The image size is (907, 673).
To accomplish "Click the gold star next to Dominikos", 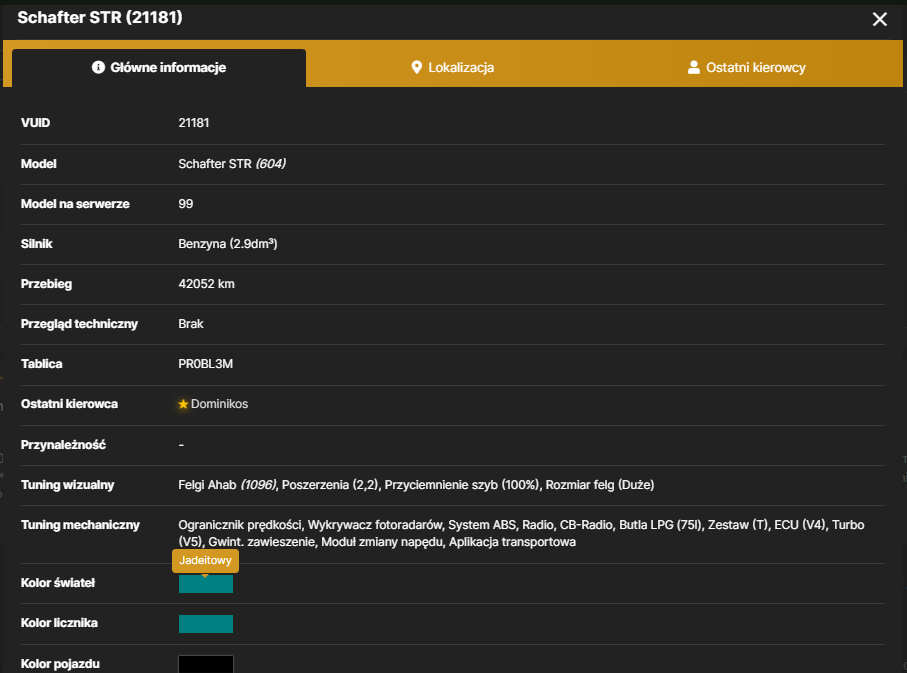I will (x=183, y=404).
